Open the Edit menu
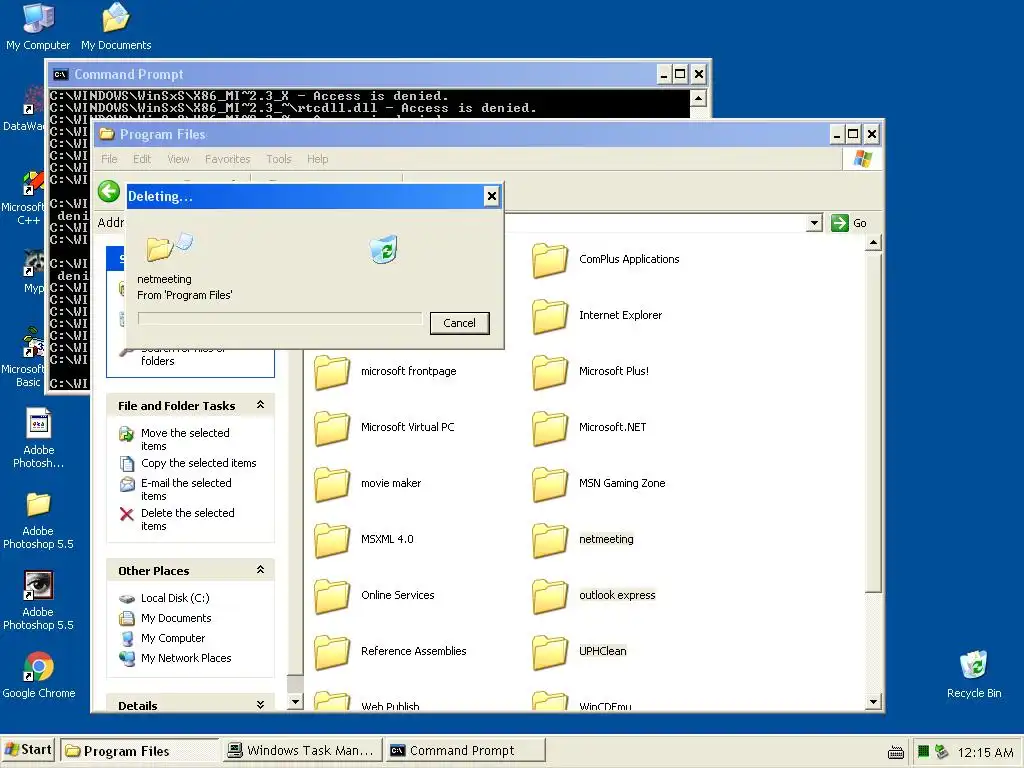The image size is (1024, 768). [142, 159]
